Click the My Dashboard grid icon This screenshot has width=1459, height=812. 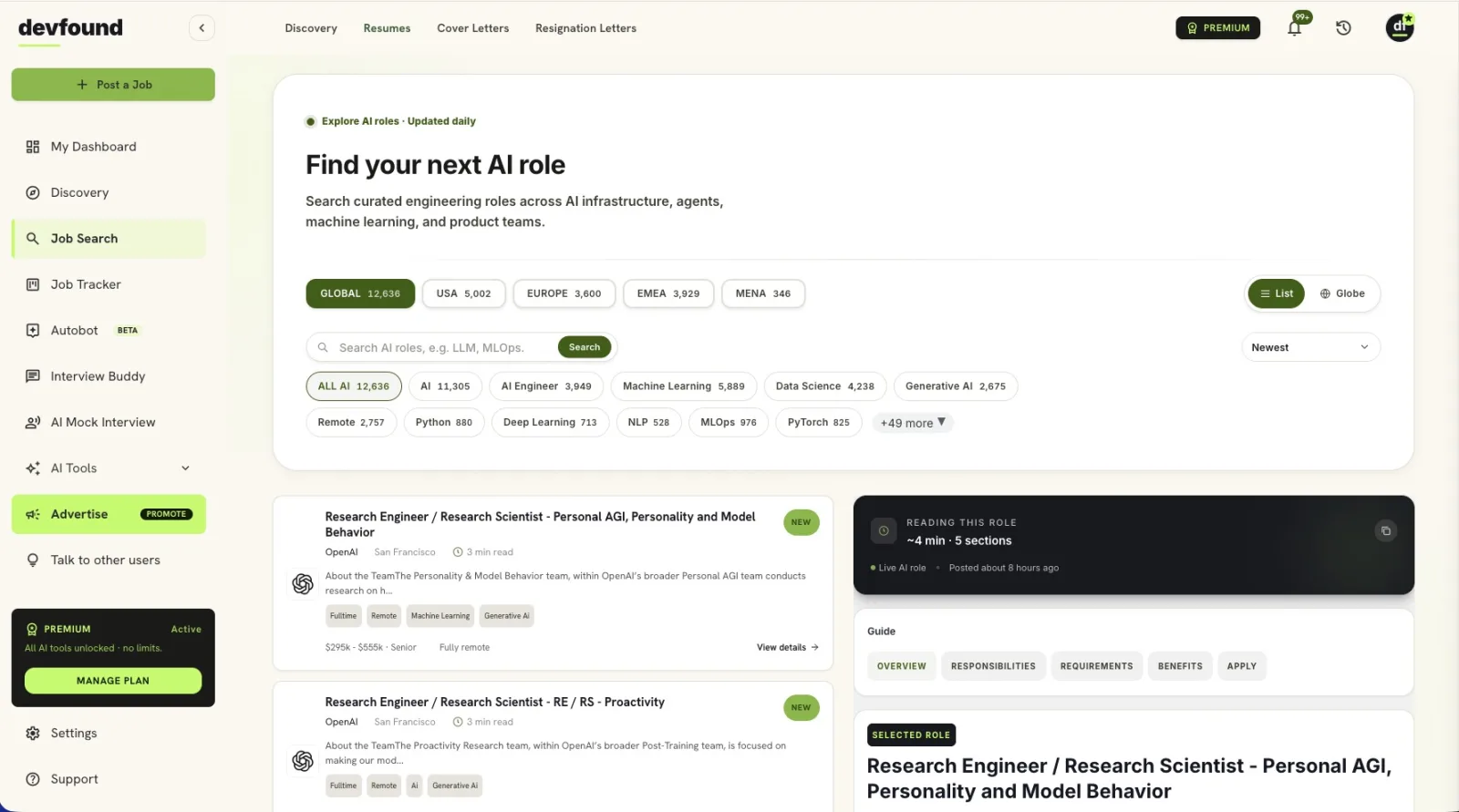(x=33, y=147)
